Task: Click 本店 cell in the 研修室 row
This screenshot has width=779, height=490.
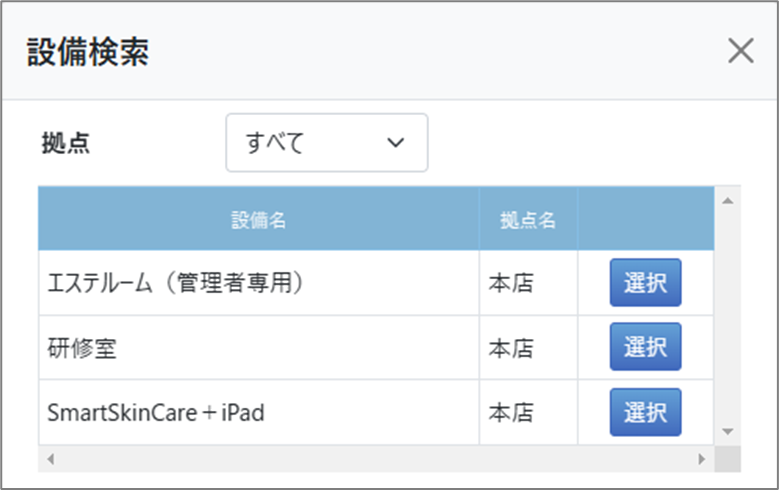Action: tap(511, 348)
